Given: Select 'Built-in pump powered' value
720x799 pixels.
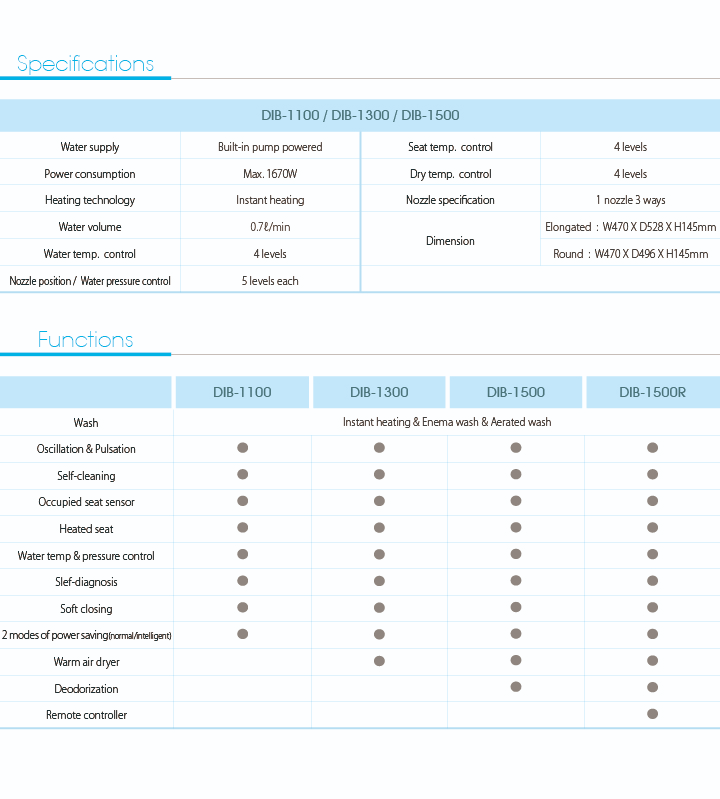Looking at the screenshot, I should [x=270, y=147].
